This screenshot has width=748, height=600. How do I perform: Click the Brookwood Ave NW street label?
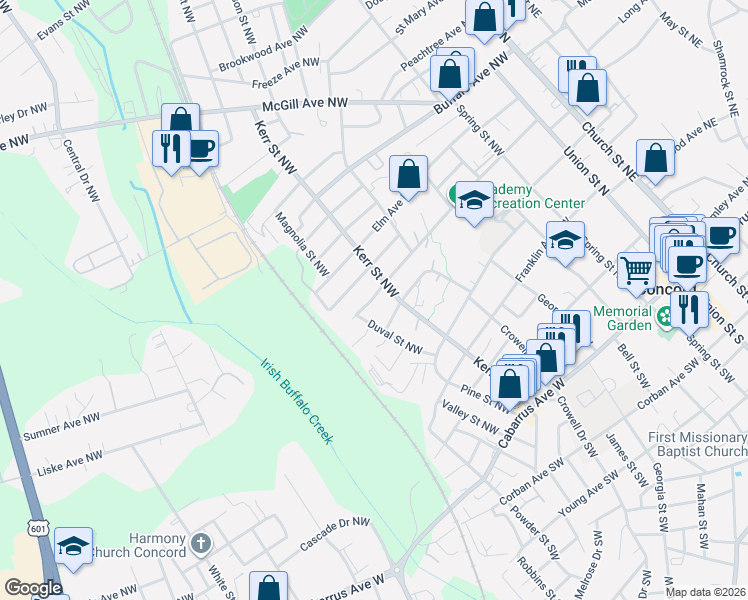(x=263, y=49)
